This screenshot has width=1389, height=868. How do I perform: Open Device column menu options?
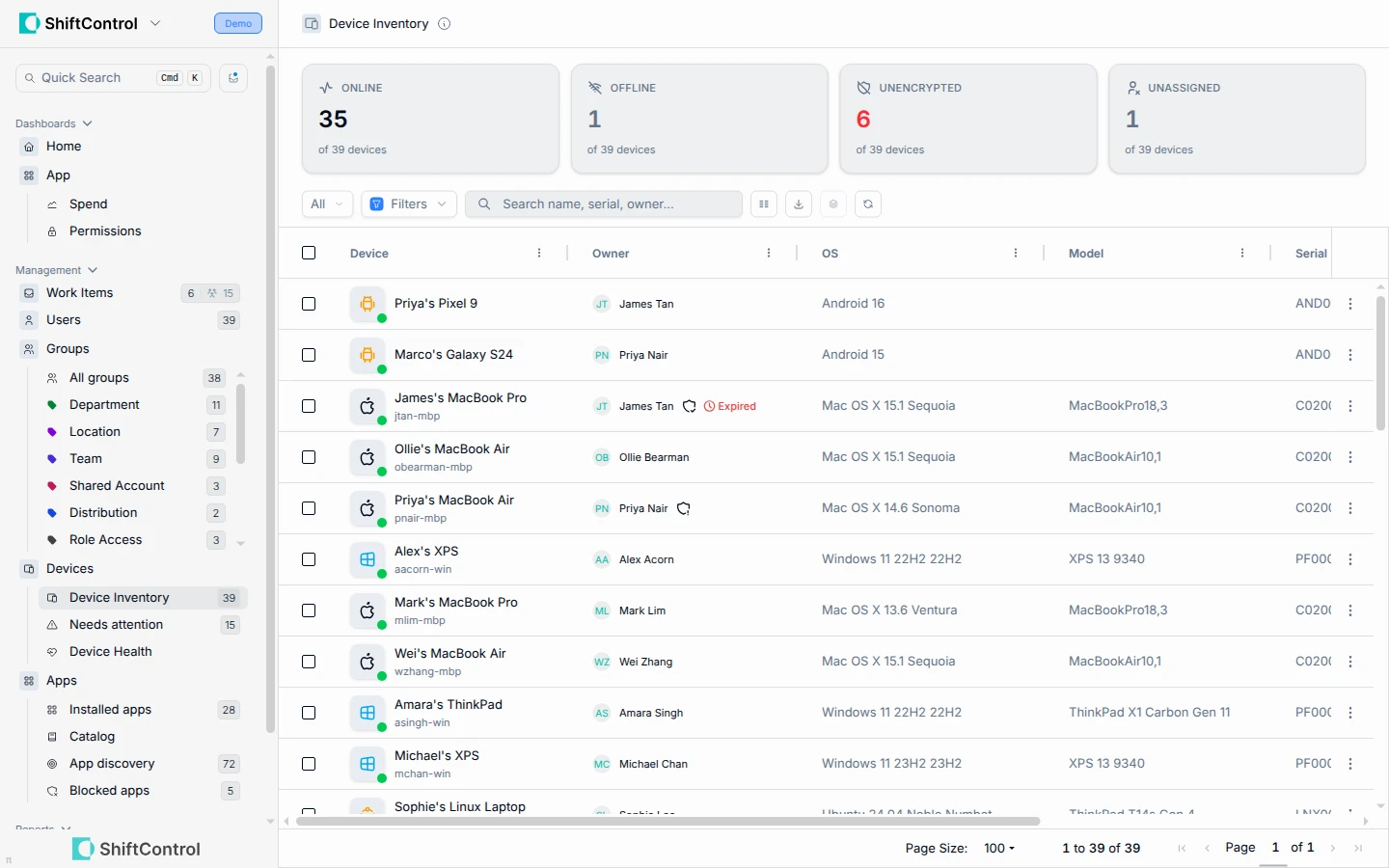coord(539,253)
